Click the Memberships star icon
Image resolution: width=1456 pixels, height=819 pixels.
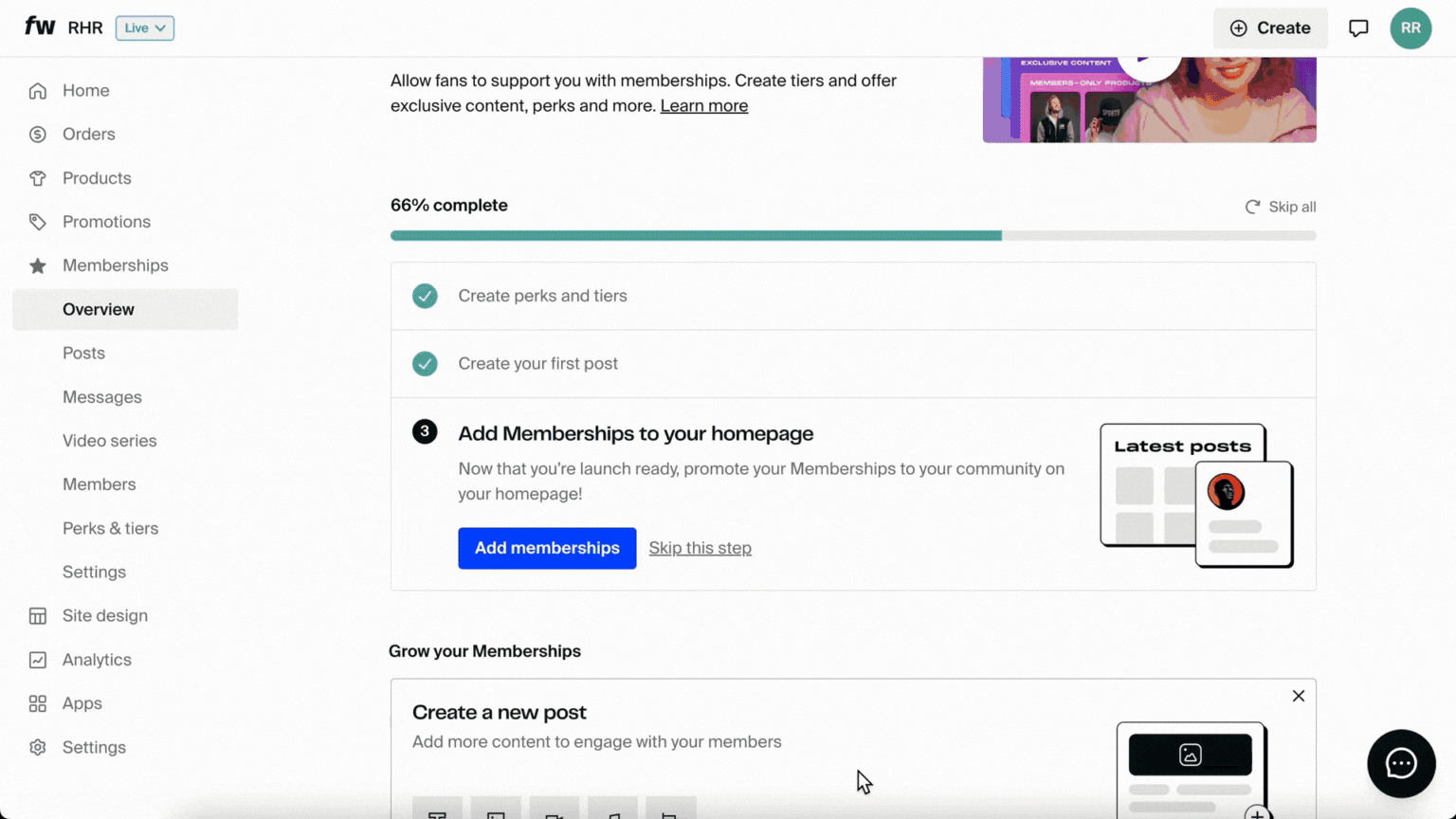tap(38, 265)
